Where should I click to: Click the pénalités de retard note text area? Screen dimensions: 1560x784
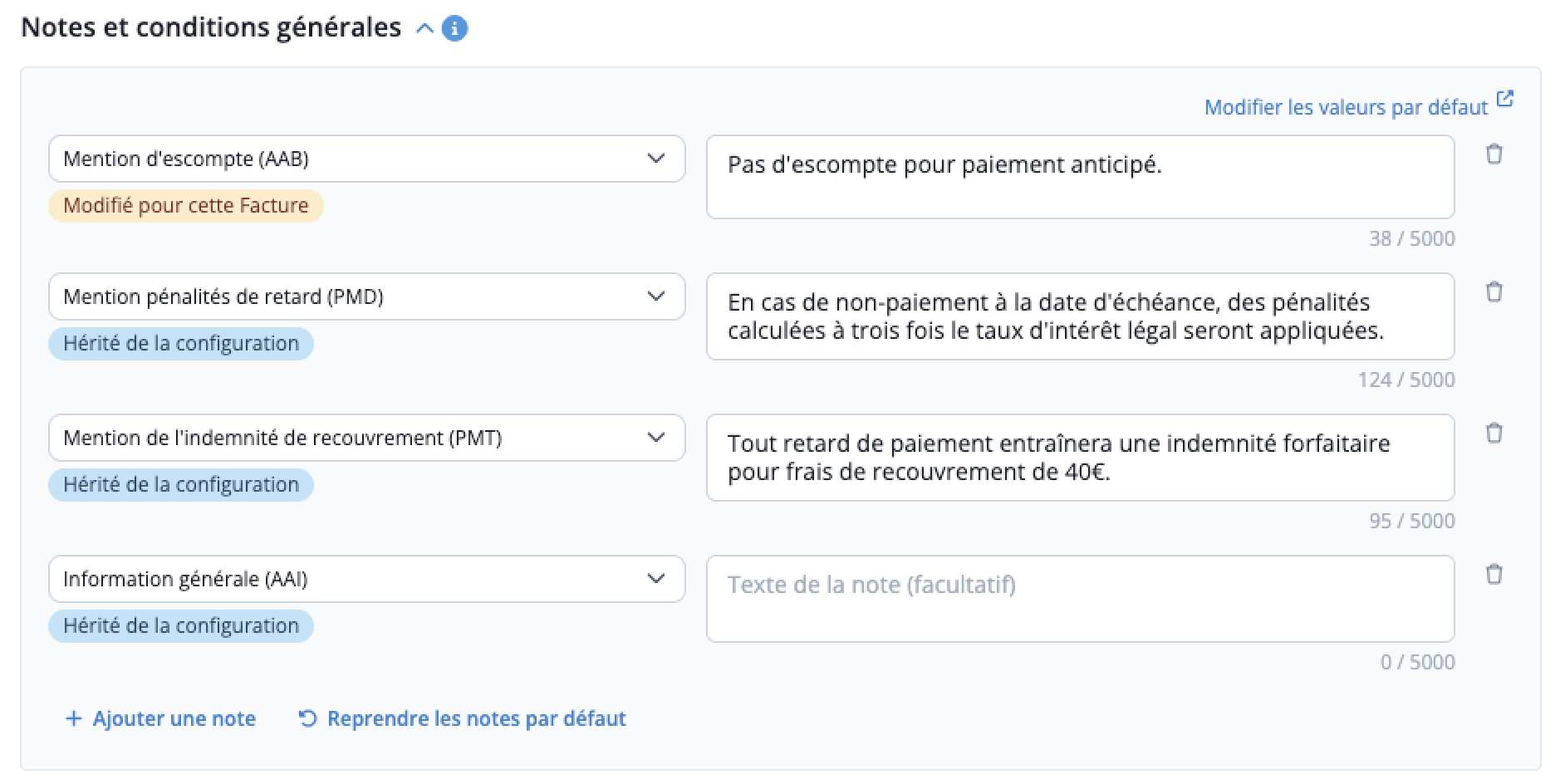1080,316
